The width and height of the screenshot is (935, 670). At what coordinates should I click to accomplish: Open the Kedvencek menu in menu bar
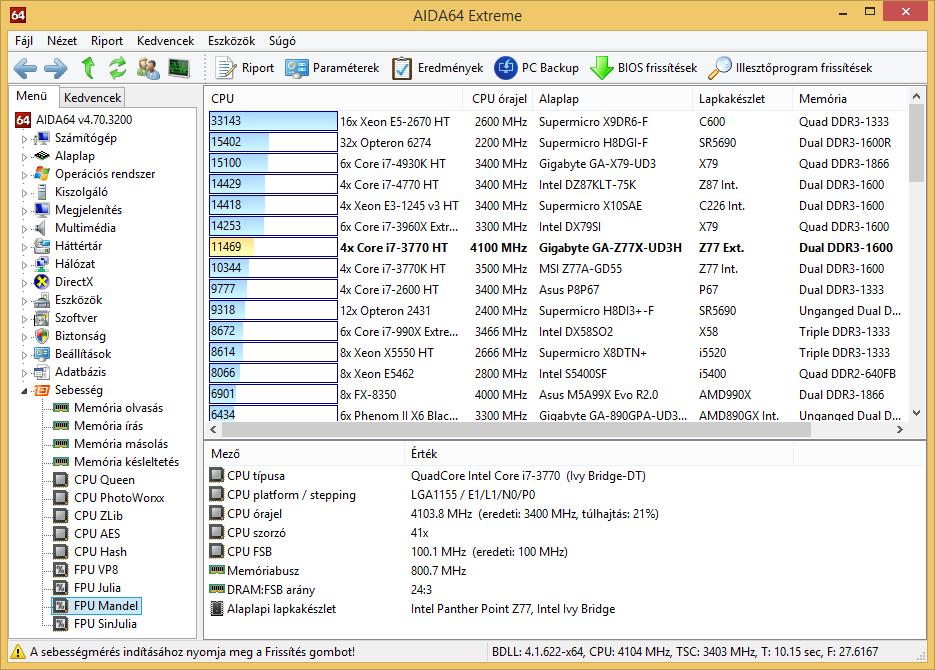(x=165, y=41)
